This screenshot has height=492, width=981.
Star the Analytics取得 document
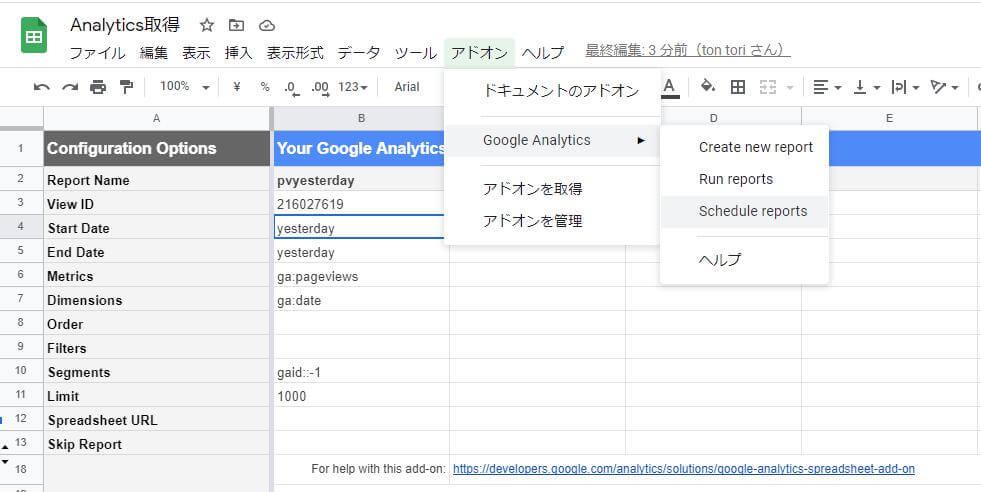coord(206,25)
